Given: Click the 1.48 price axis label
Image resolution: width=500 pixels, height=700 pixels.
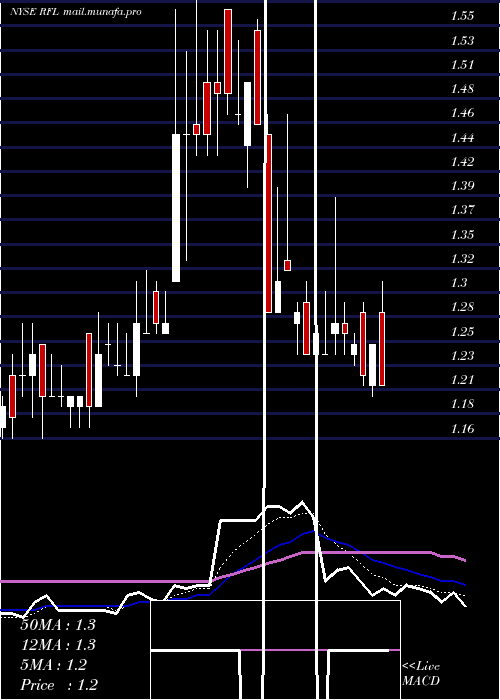Looking at the screenshot, I should tap(462, 89).
